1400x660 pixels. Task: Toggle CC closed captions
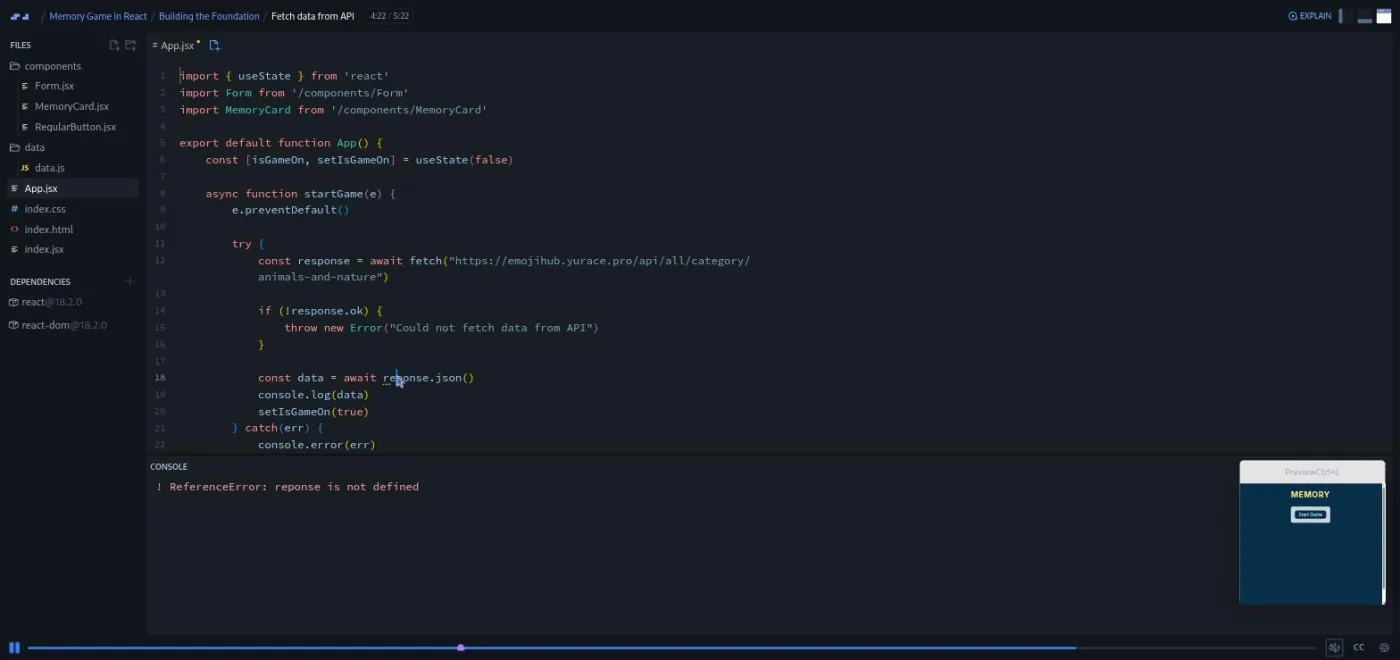(x=1359, y=648)
